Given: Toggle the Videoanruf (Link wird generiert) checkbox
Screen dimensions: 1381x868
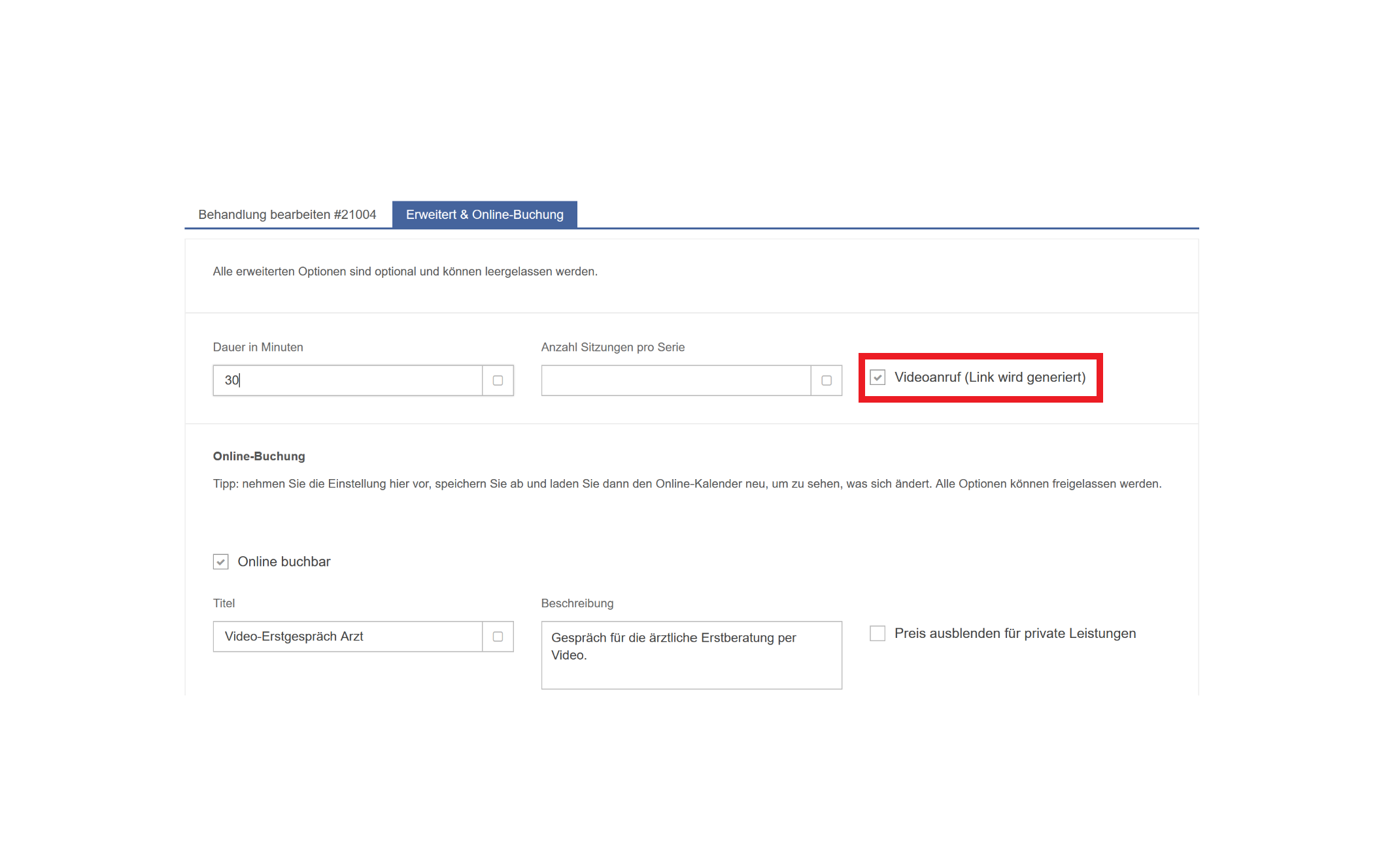Looking at the screenshot, I should (878, 377).
